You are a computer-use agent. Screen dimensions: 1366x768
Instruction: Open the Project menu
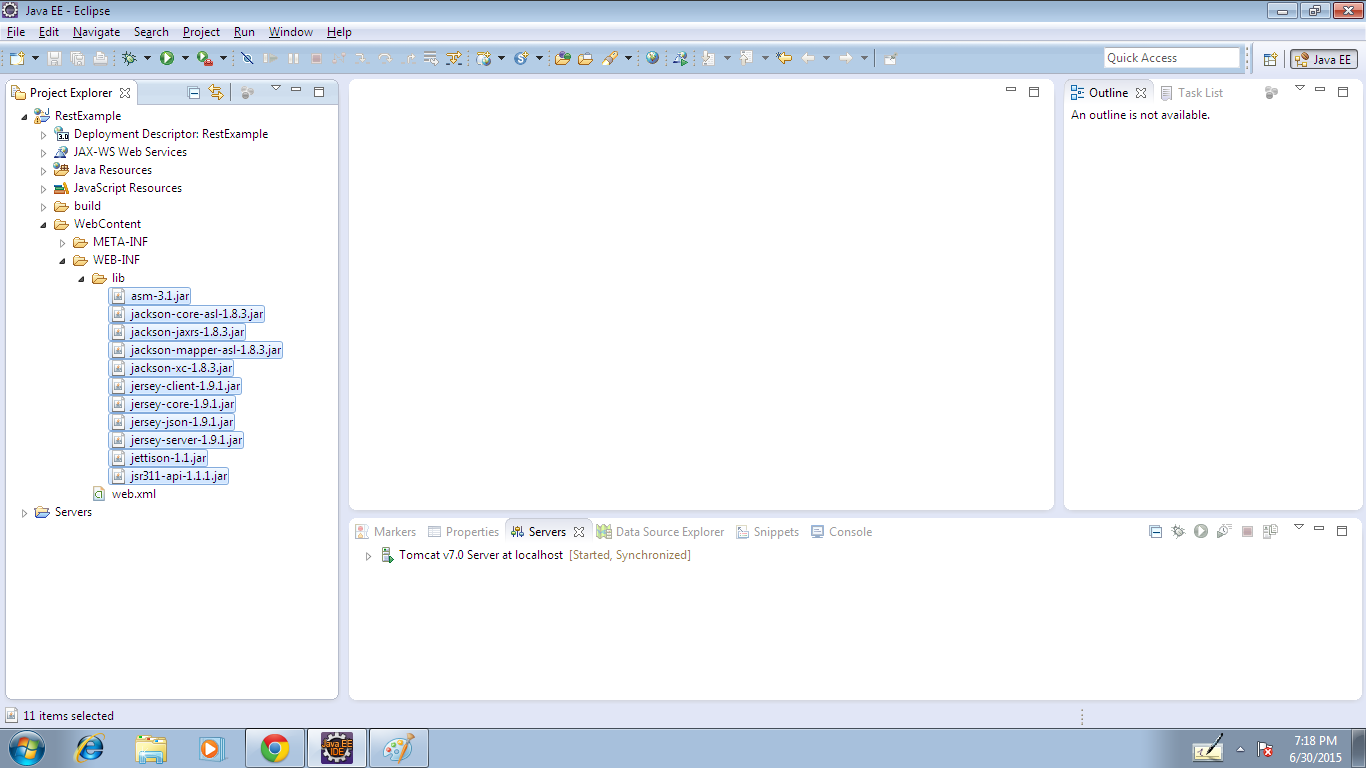click(201, 32)
